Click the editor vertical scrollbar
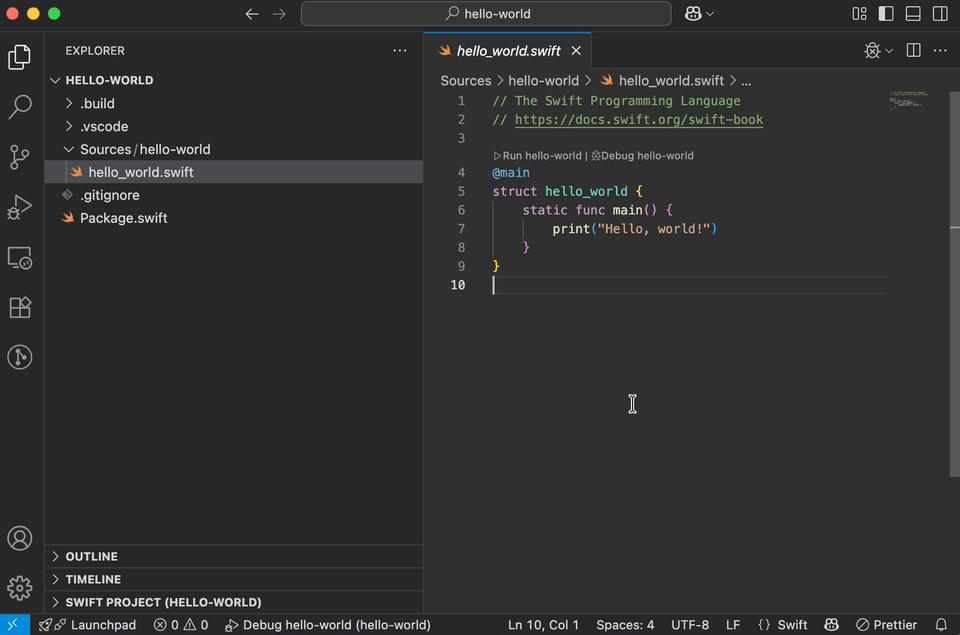This screenshot has width=960, height=635. point(954,284)
